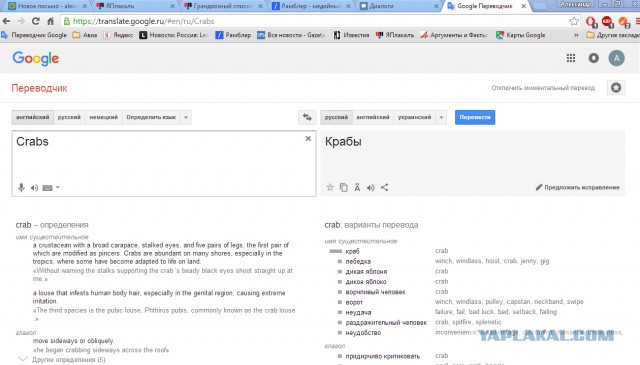Open the virtual keyboard icon
640x365 pixels.
[47, 188]
